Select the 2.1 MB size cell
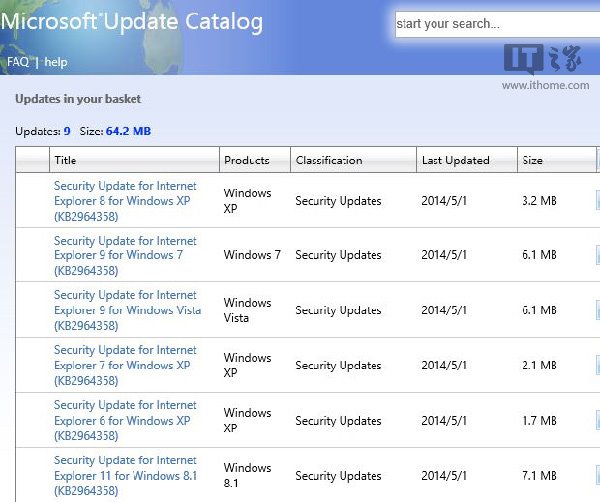Screen dimensions: 600x502 click(x=540, y=365)
